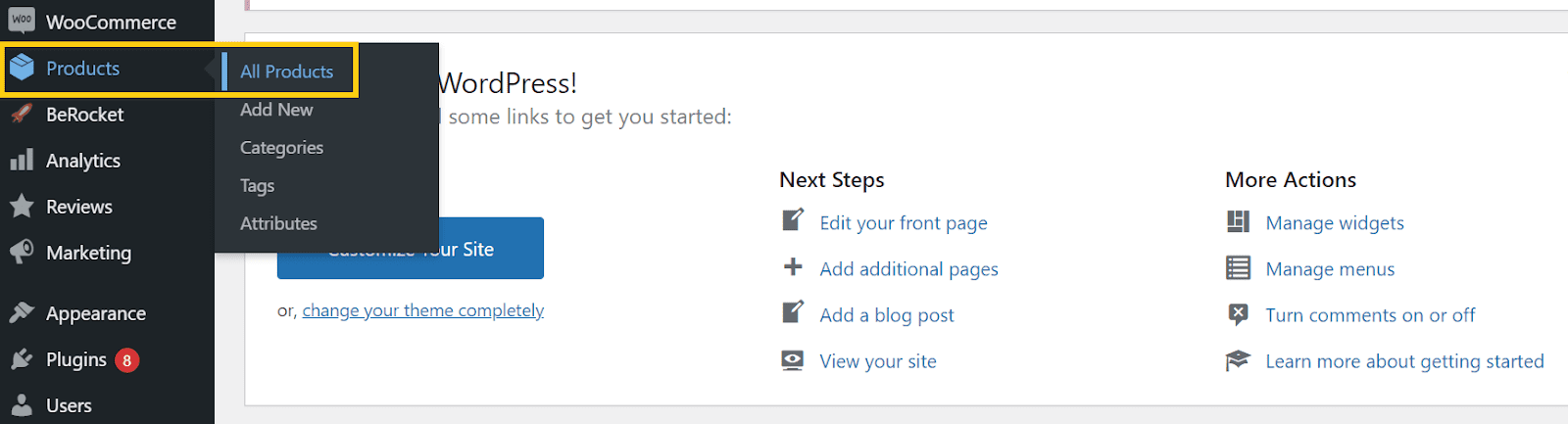This screenshot has width=1568, height=424.
Task: Click the Users person icon
Action: click(22, 405)
